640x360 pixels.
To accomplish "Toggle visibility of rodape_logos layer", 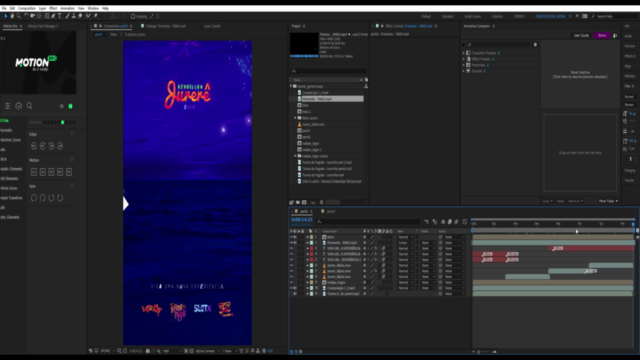I will click(291, 282).
